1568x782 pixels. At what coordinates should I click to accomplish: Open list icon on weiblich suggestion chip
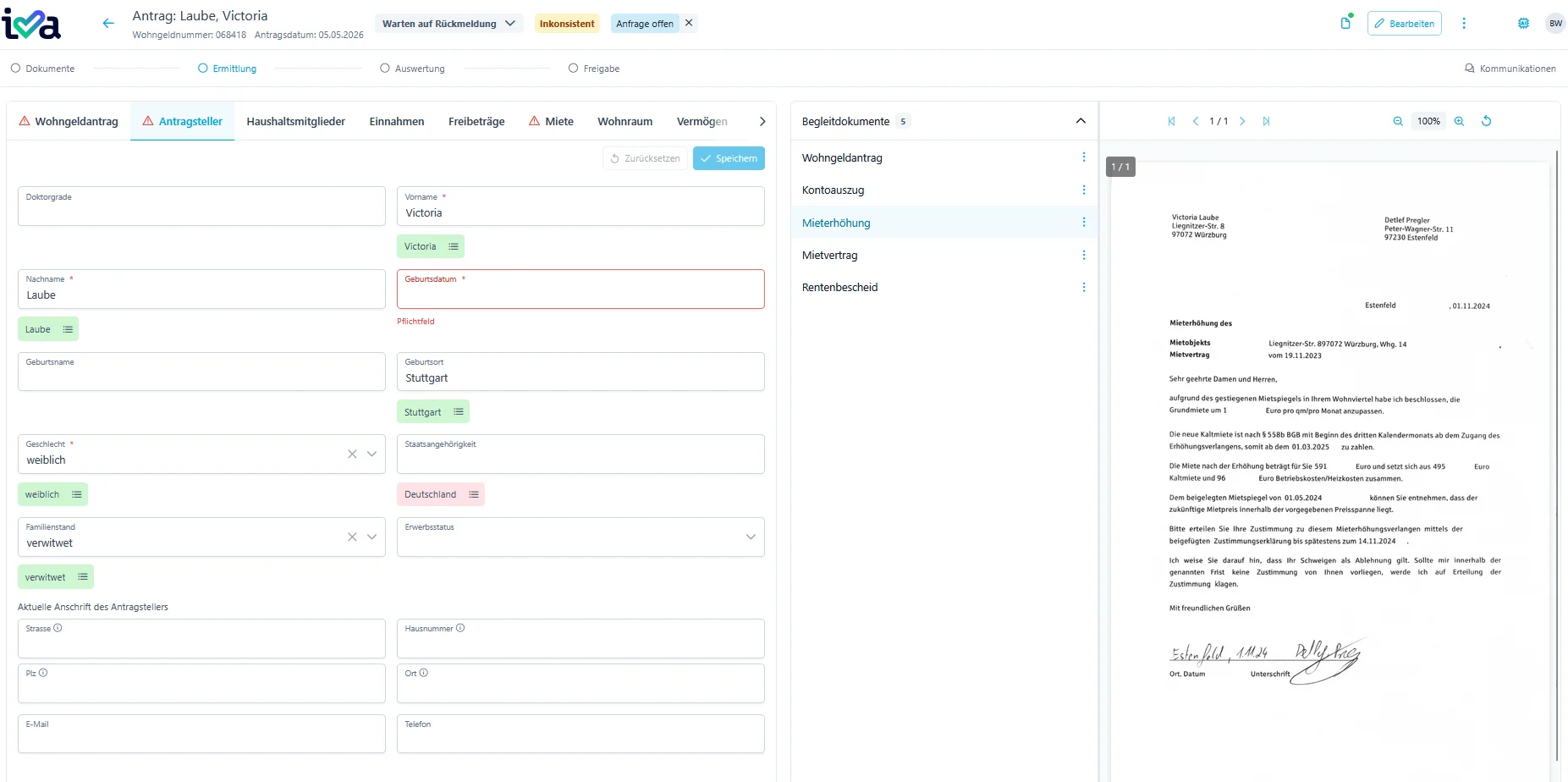[x=77, y=494]
